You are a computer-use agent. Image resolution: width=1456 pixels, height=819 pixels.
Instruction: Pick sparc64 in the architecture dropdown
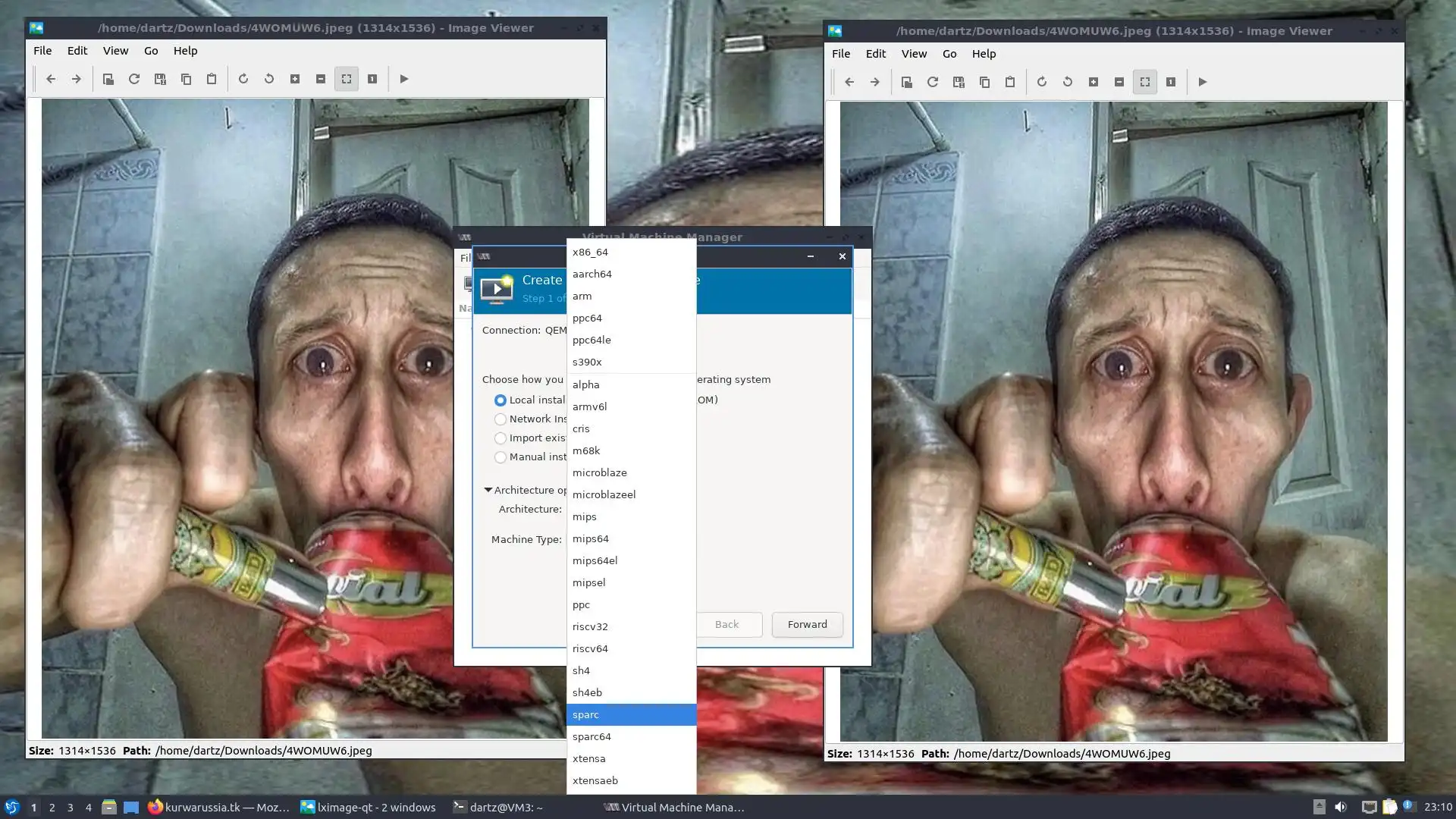[591, 736]
